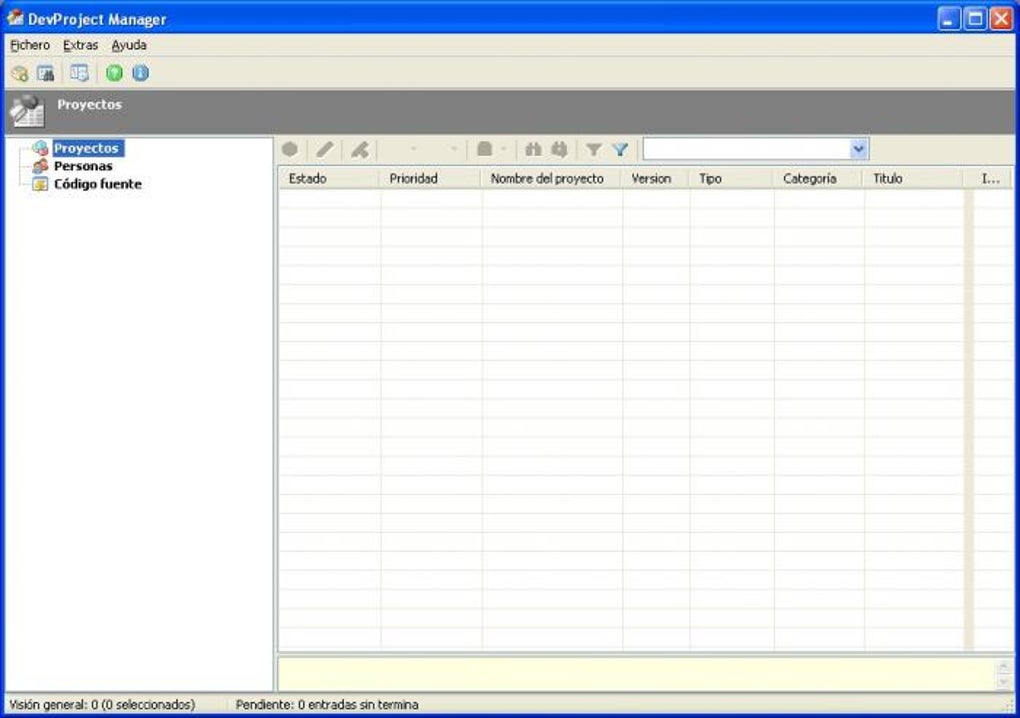Open the database connection icon on the toolbar
Viewport: 1020px width, 718px height.
pyautogui.click(x=20, y=72)
